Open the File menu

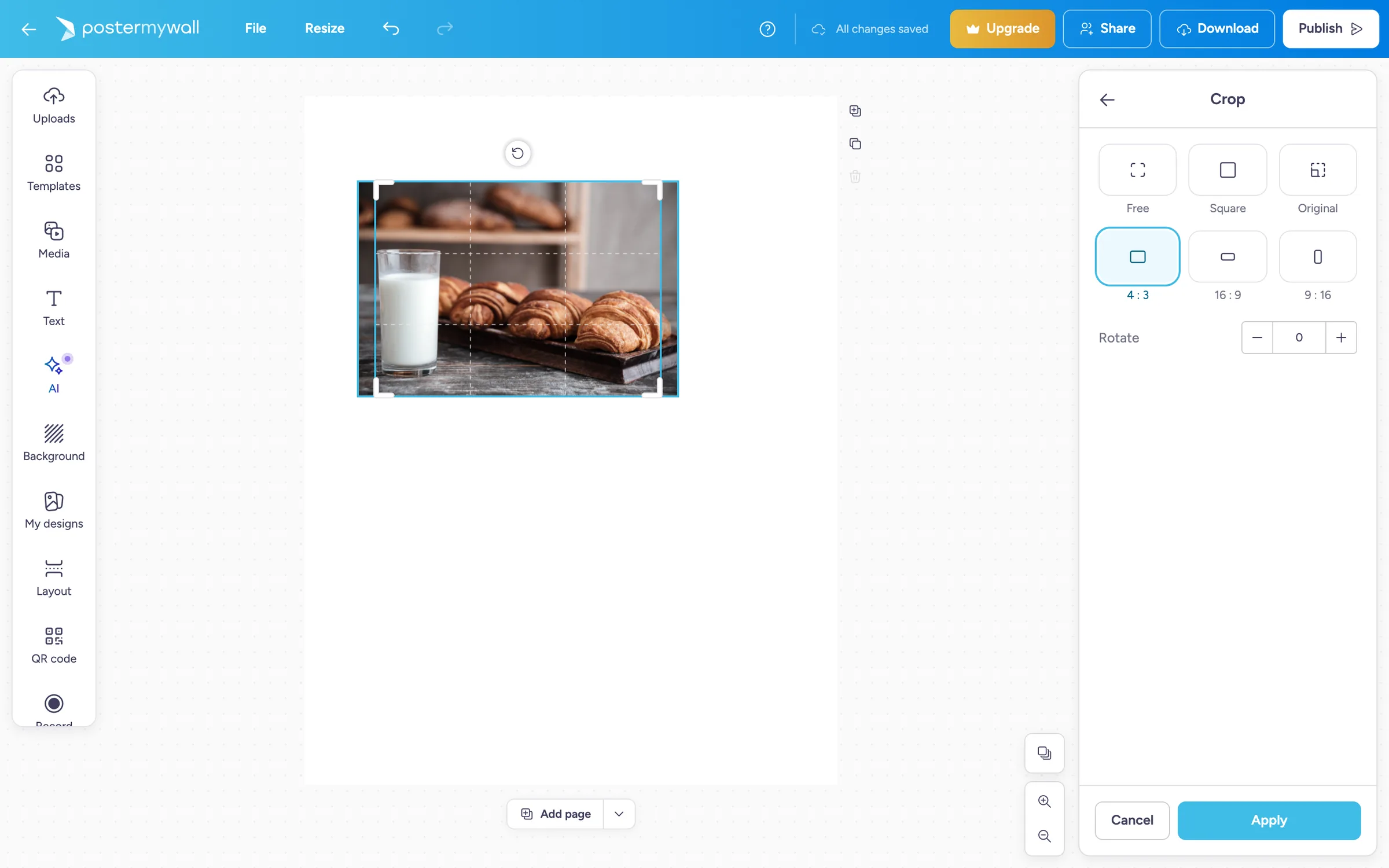255,28
